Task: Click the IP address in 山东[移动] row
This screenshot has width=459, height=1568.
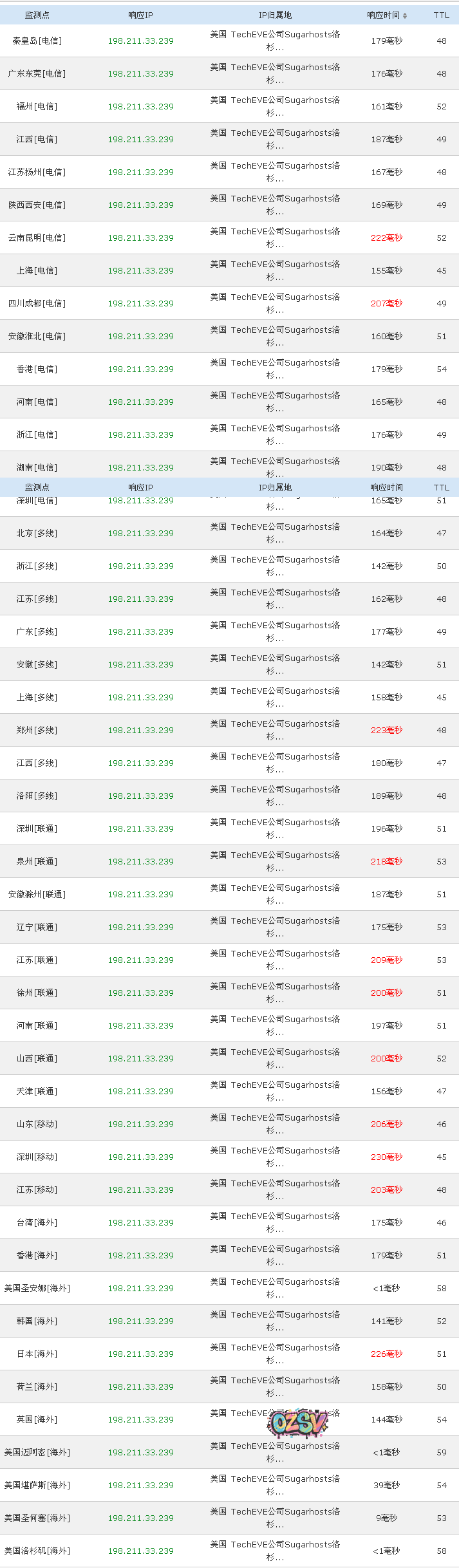Action: 140,1124
